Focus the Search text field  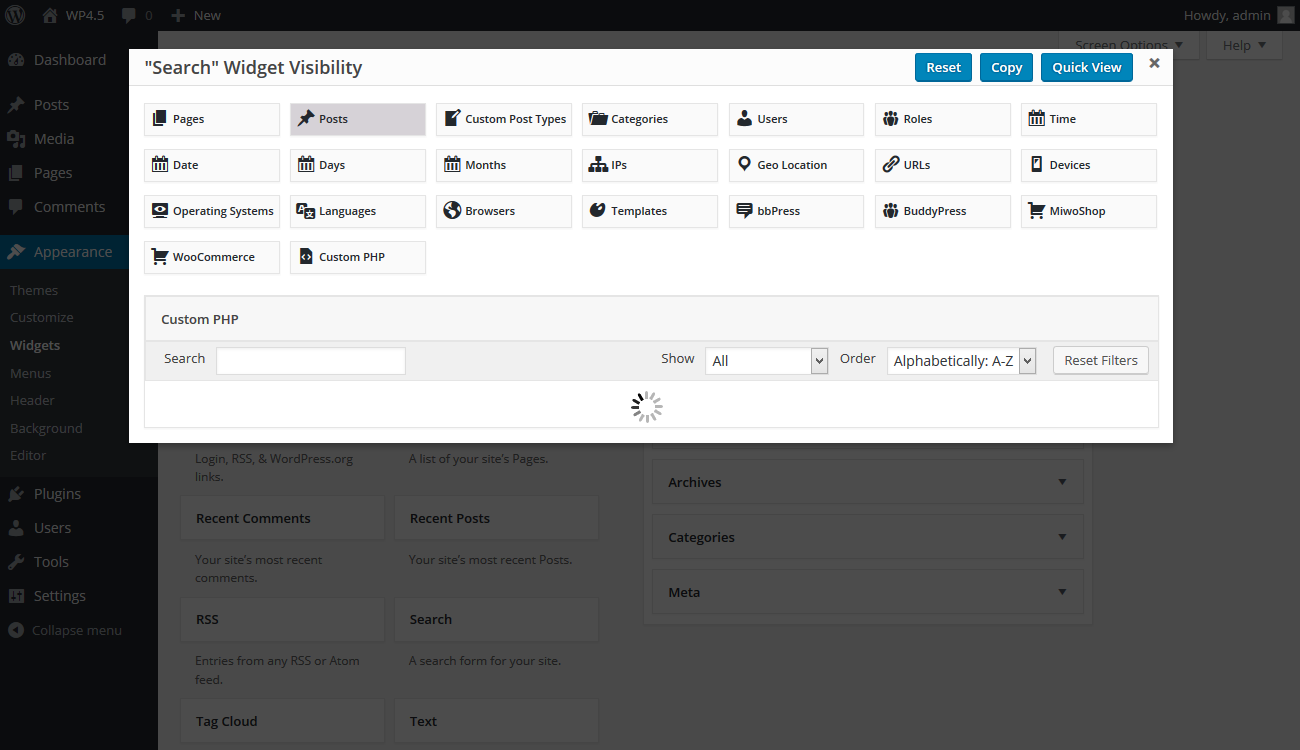pyautogui.click(x=311, y=361)
